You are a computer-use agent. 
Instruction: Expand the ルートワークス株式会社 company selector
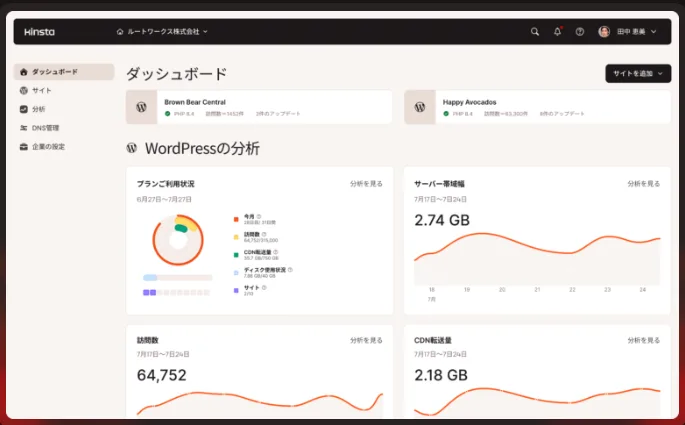(163, 32)
